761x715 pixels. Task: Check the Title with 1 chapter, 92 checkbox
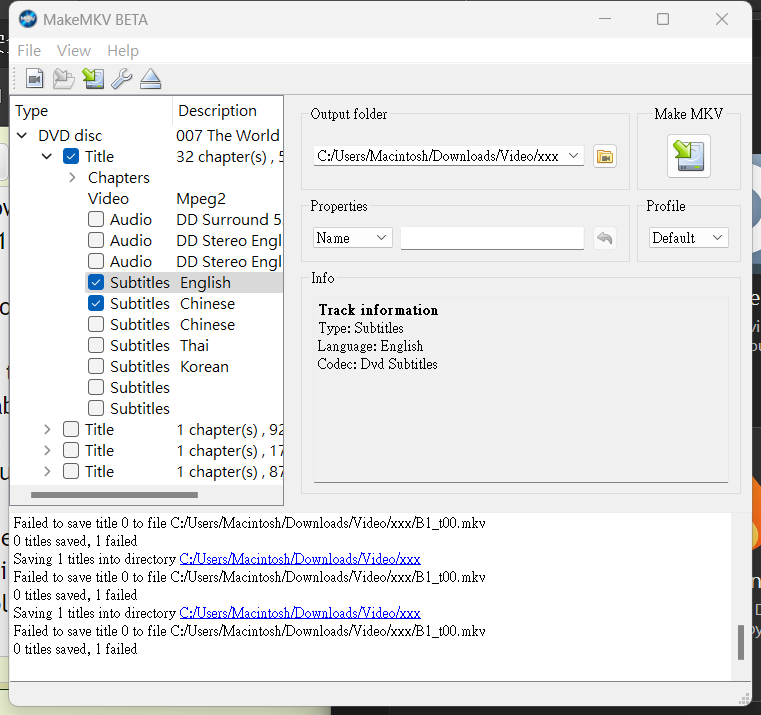coord(71,429)
